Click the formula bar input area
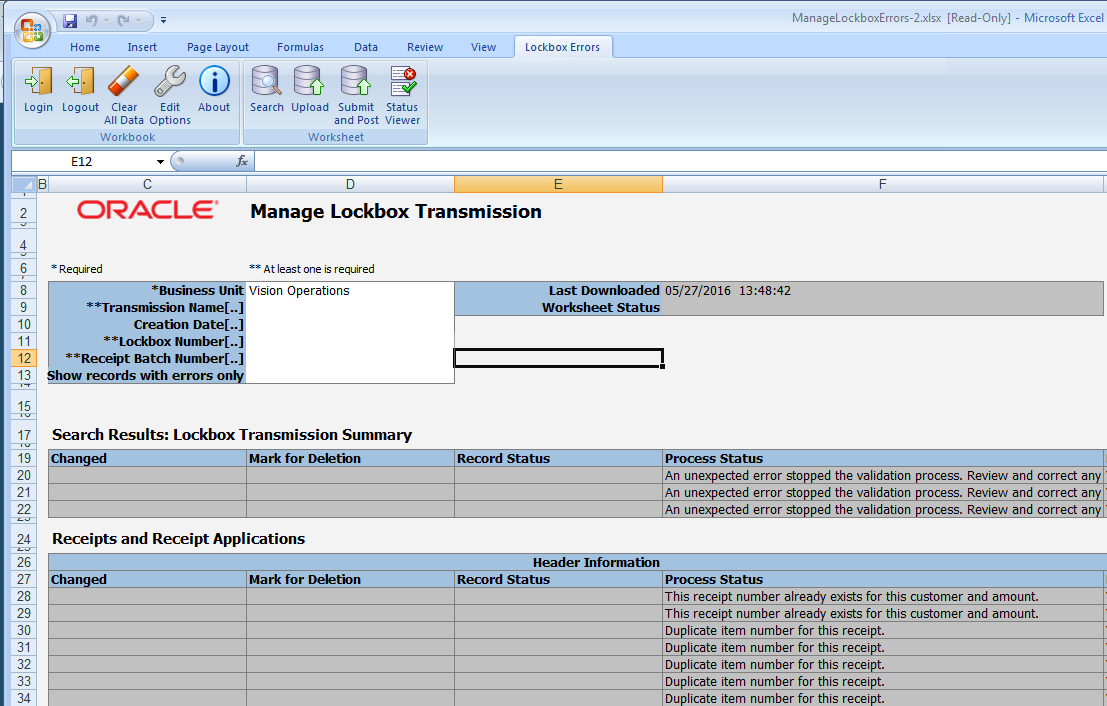 point(680,162)
